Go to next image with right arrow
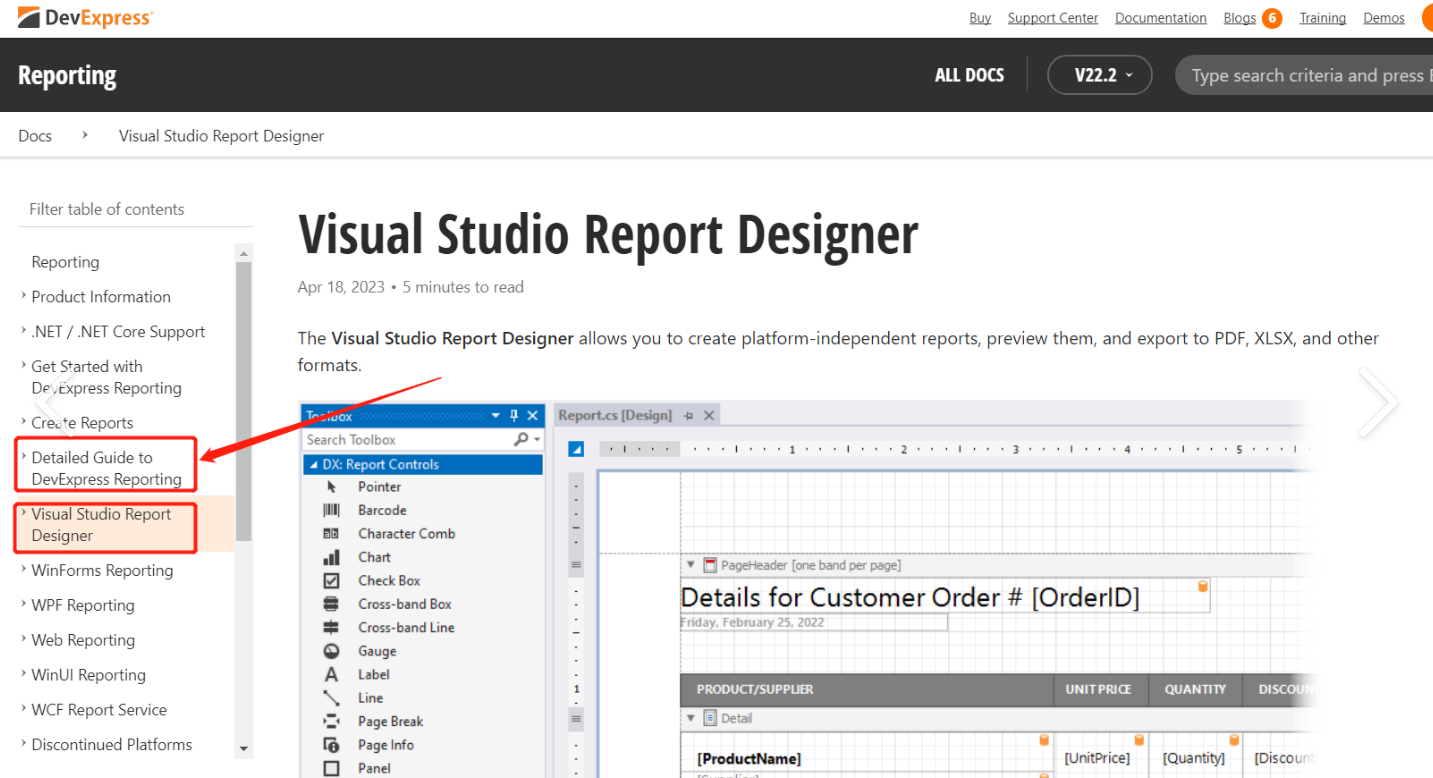This screenshot has width=1433, height=778. coord(1379,402)
